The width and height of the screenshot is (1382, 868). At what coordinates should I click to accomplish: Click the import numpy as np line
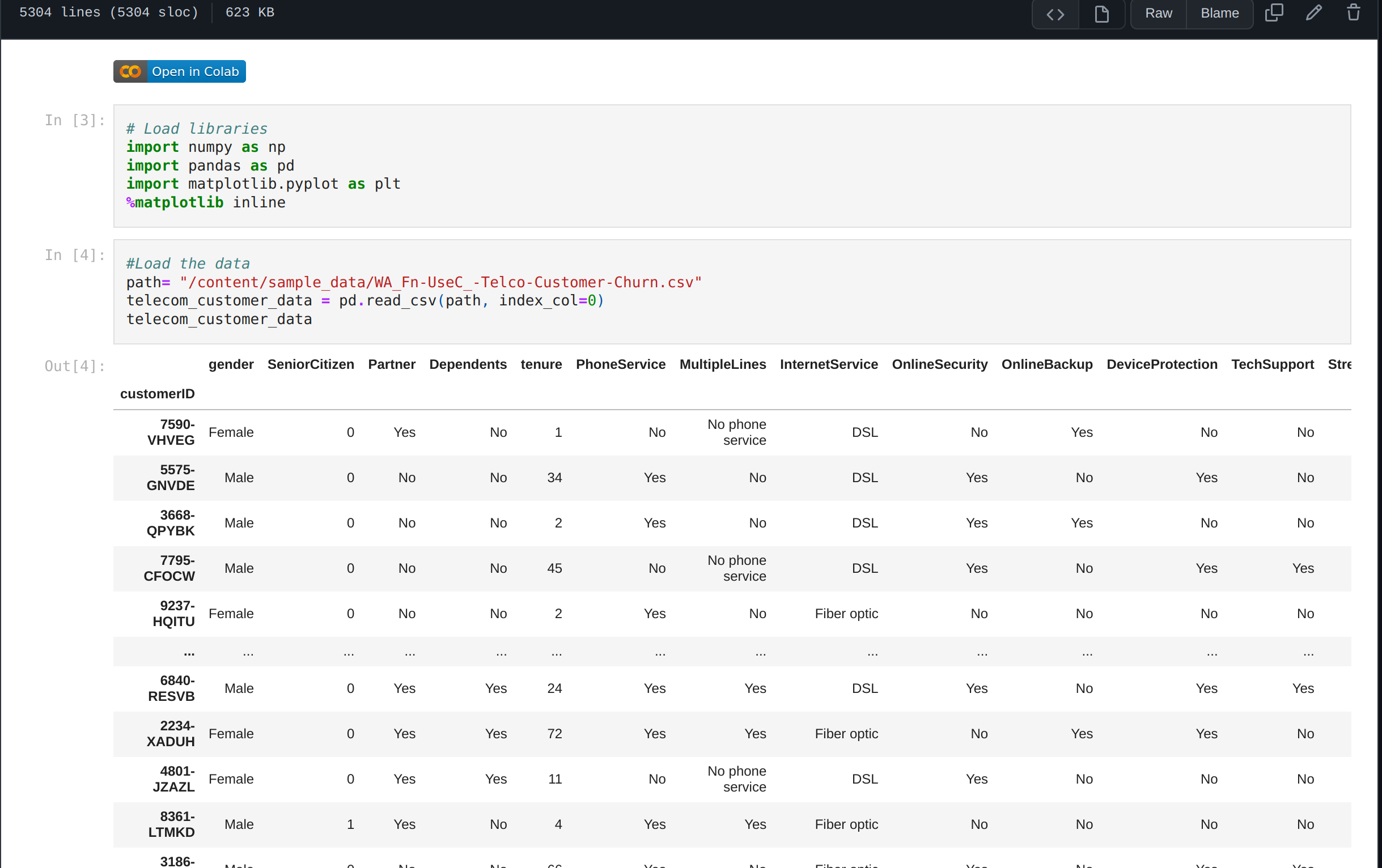[206, 147]
